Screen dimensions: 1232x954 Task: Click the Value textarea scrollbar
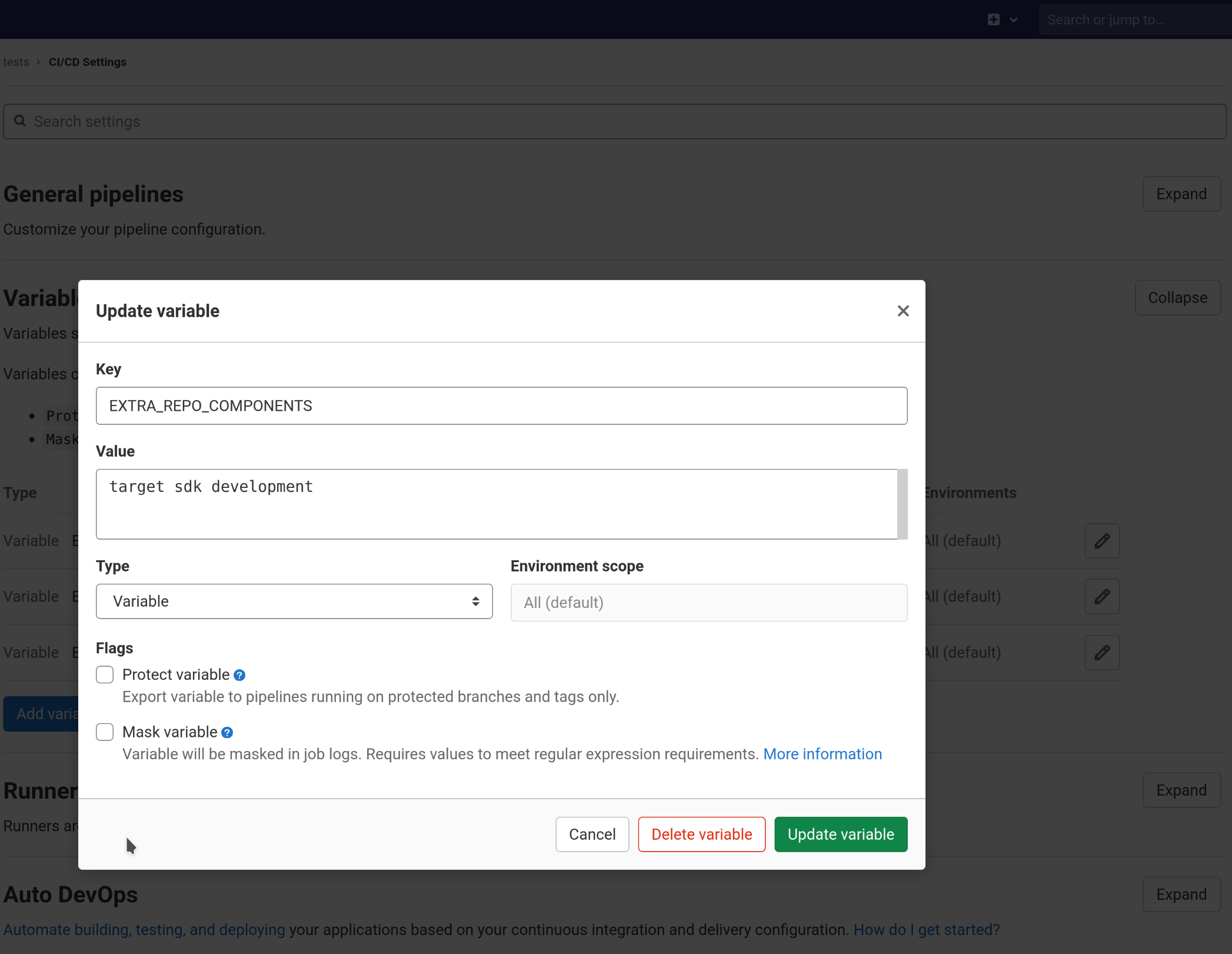902,504
